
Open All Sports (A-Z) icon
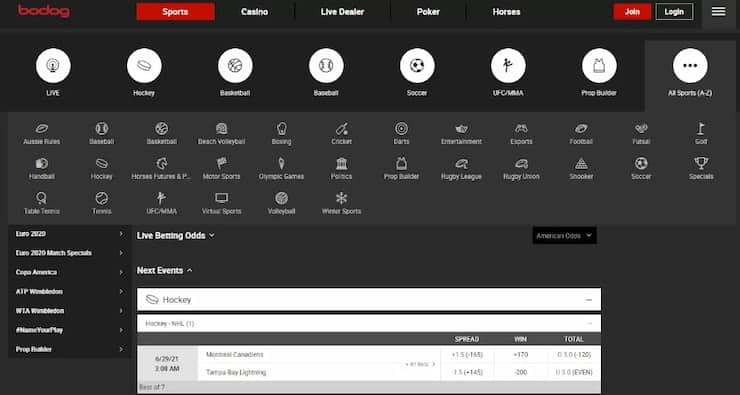(x=690, y=66)
